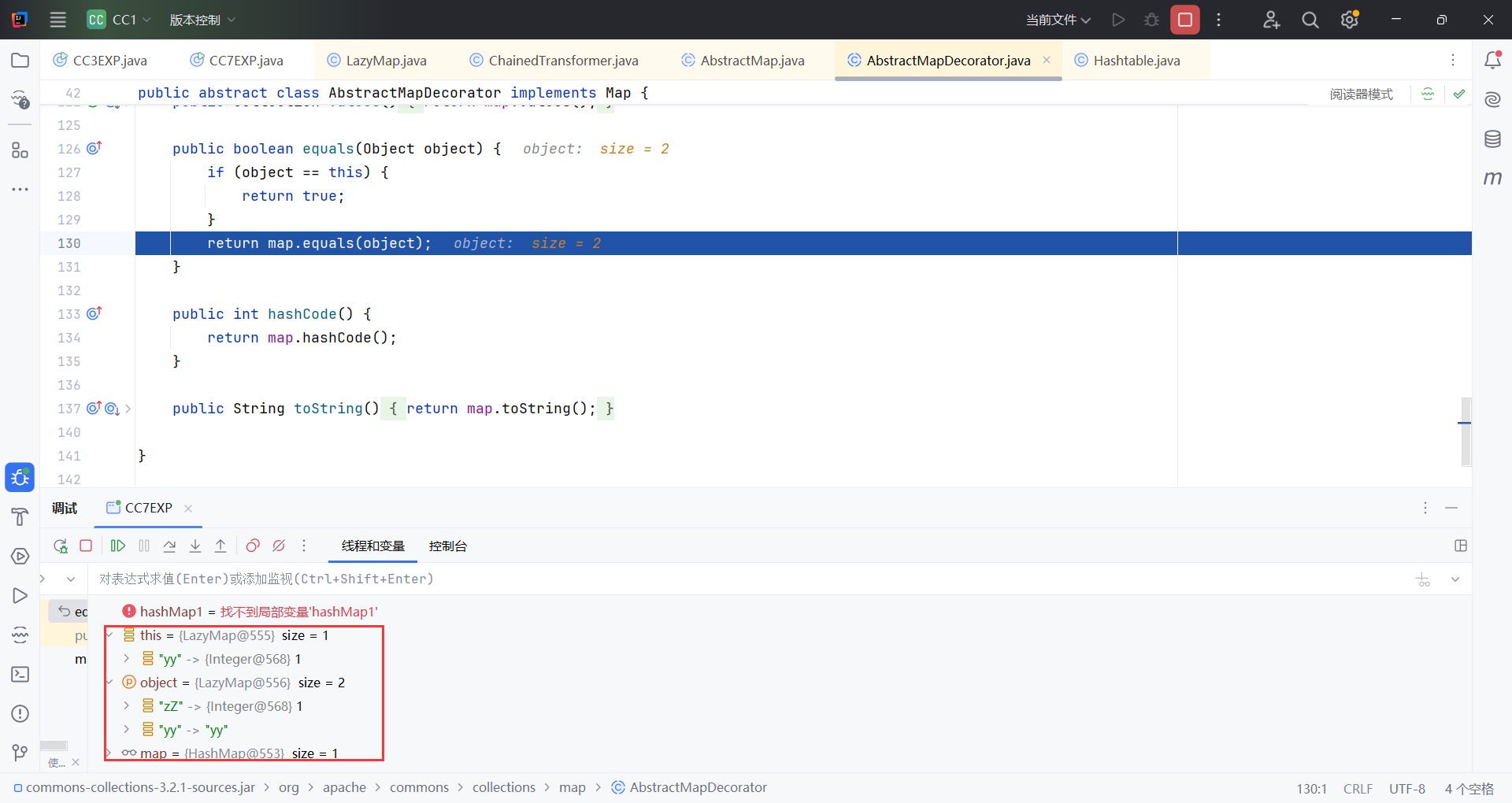The image size is (1512, 803).
Task: Click the Rerun CC7EXP debug icon
Action: [x=61, y=546]
